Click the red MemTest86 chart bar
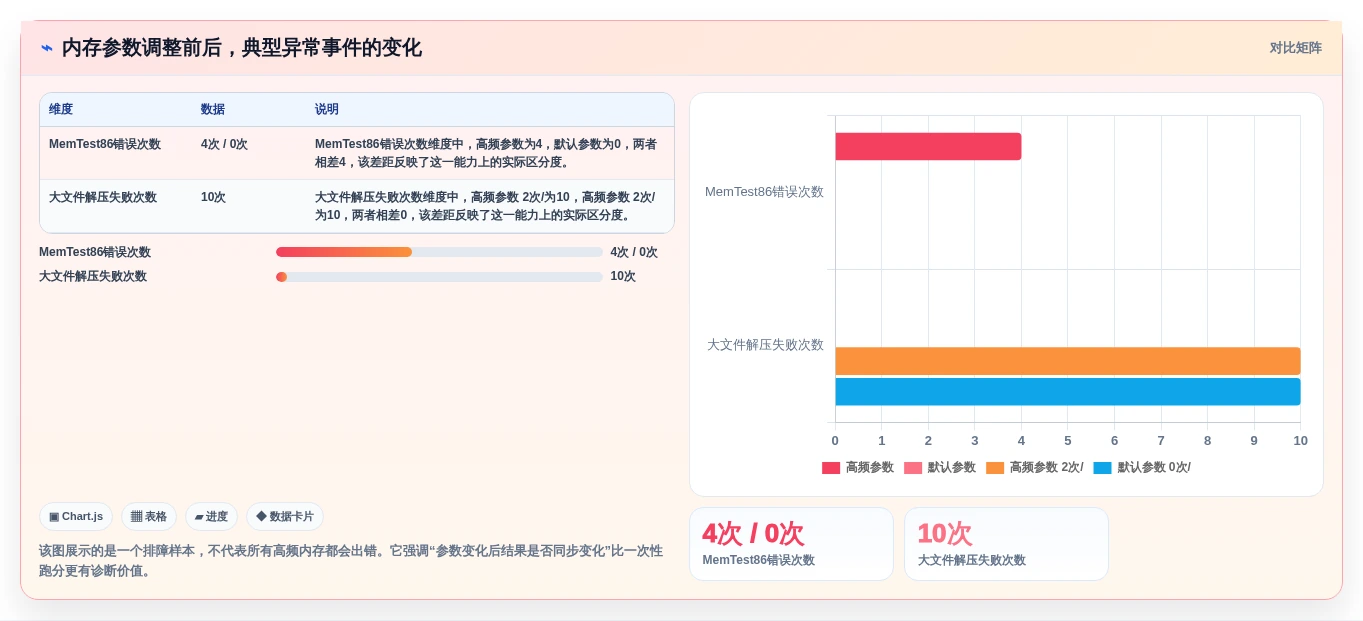Screen dimensions: 1363x621 pyautogui.click(x=928, y=146)
